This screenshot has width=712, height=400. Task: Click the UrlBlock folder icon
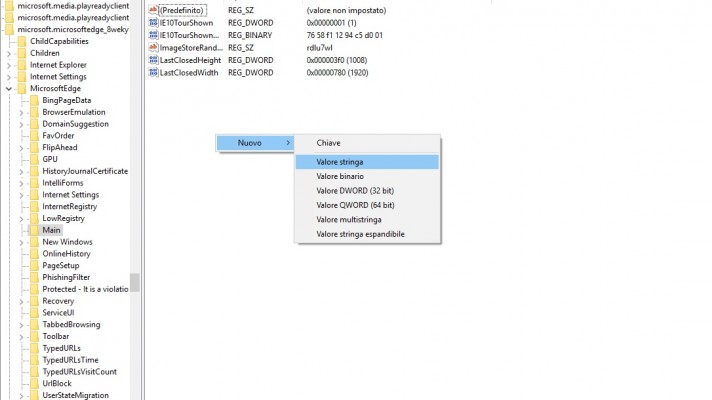[34, 384]
